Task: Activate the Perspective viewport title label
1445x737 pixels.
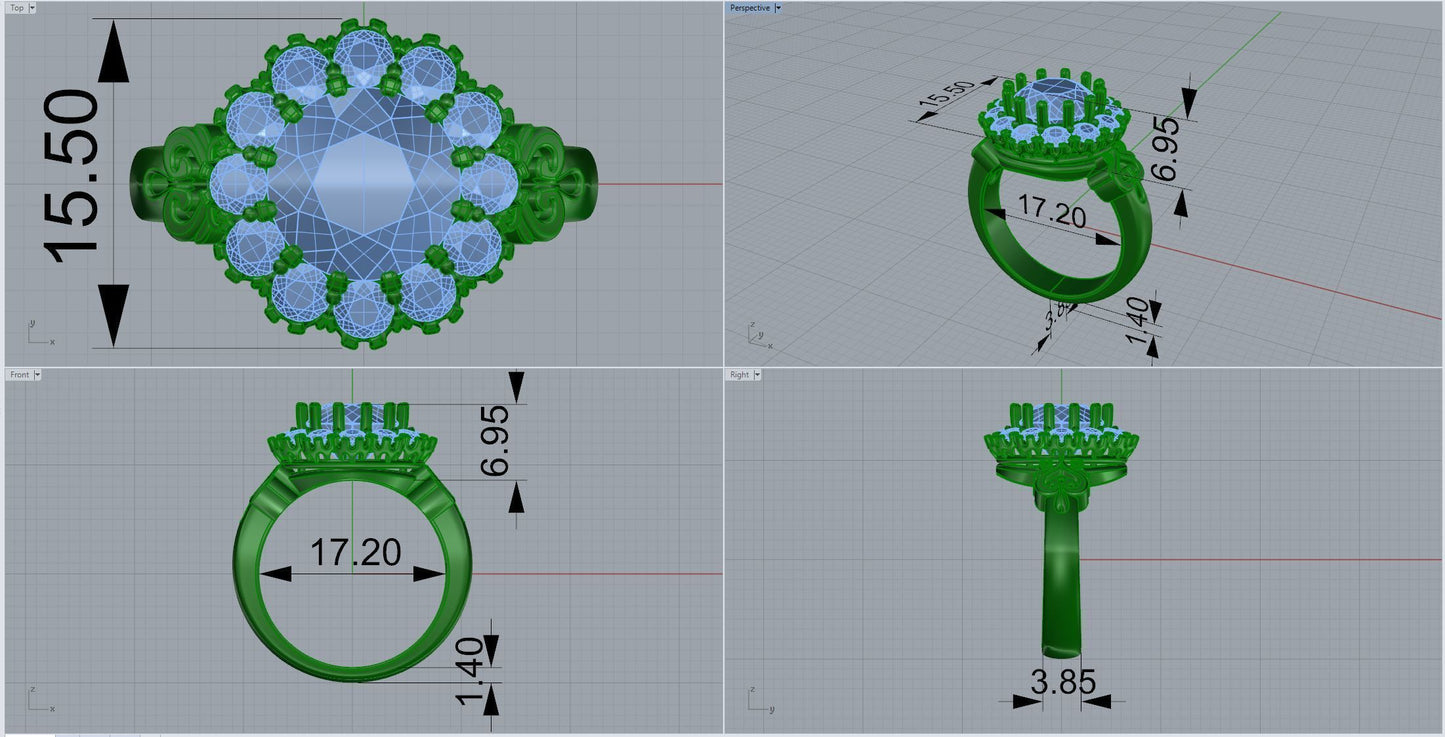Action: click(750, 7)
